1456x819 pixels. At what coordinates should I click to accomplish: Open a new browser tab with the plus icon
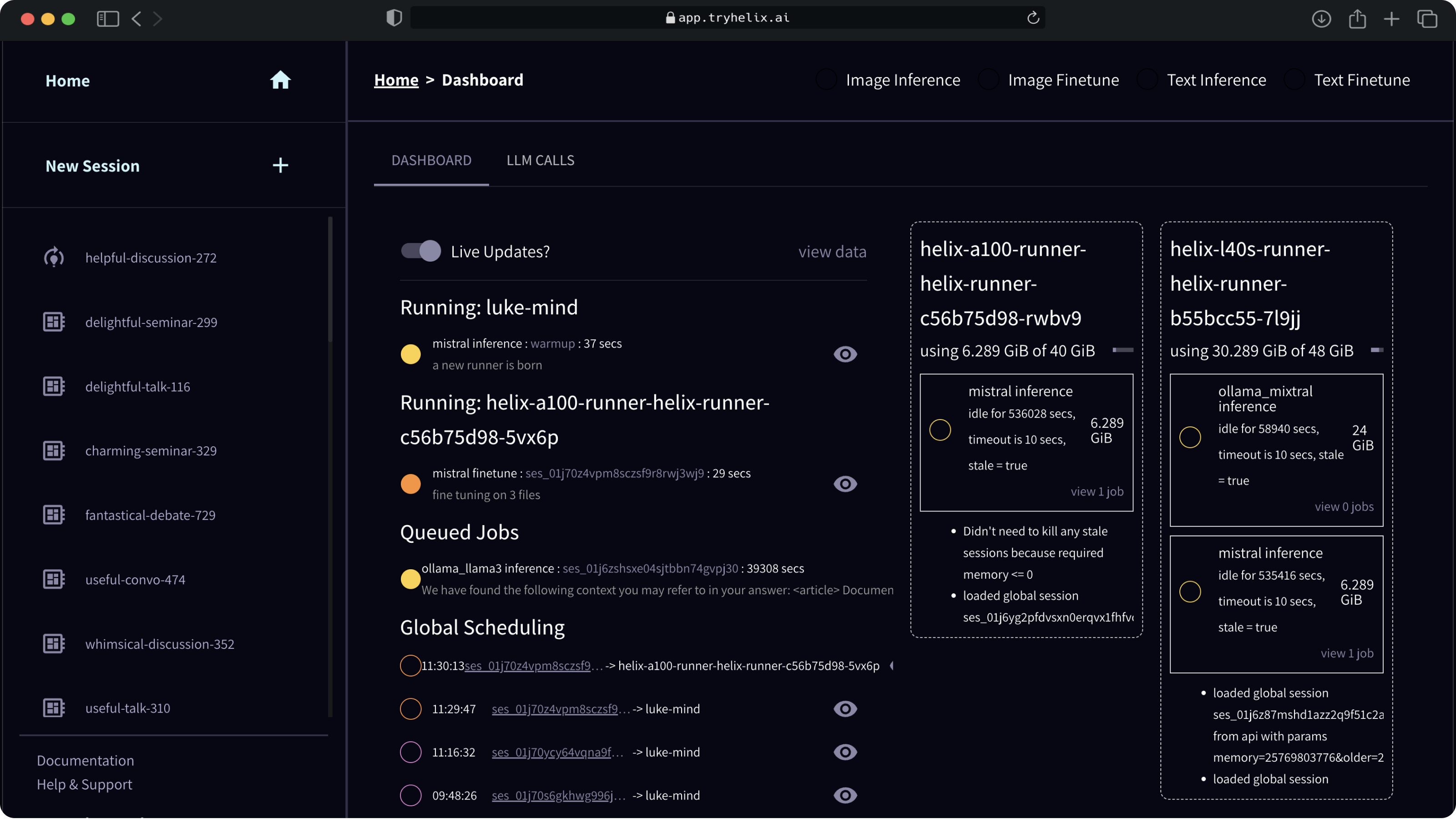pos(1391,19)
